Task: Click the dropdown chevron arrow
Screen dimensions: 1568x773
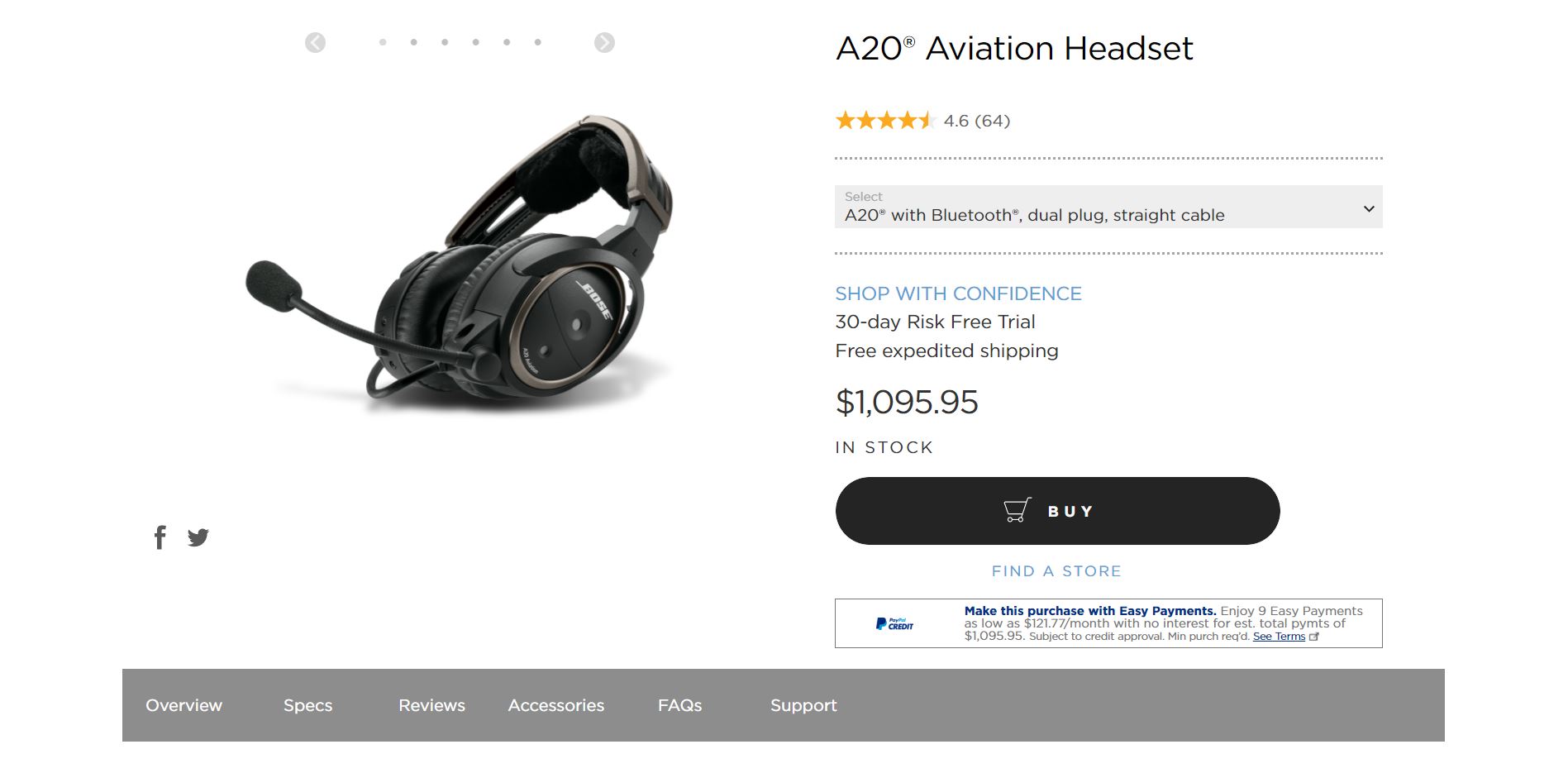Action: click(1369, 208)
